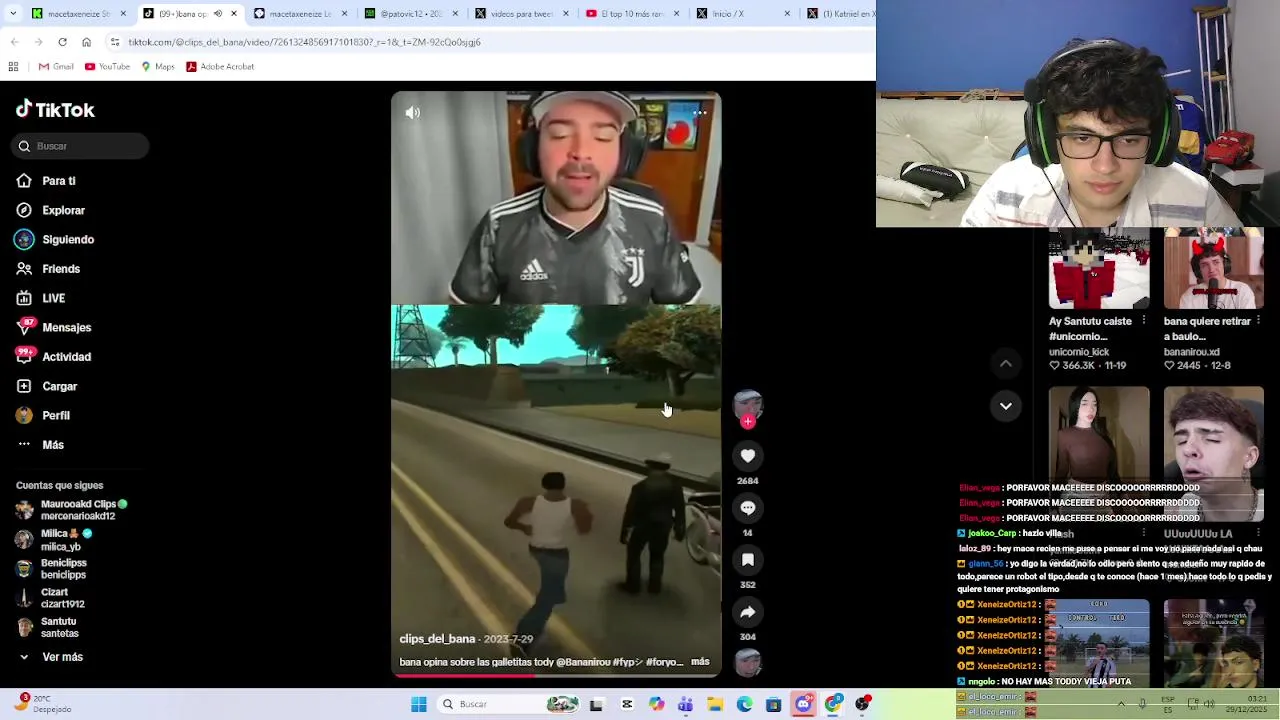Reload the page in the browser
Image resolution: width=1280 pixels, height=720 pixels.
pos(62,42)
